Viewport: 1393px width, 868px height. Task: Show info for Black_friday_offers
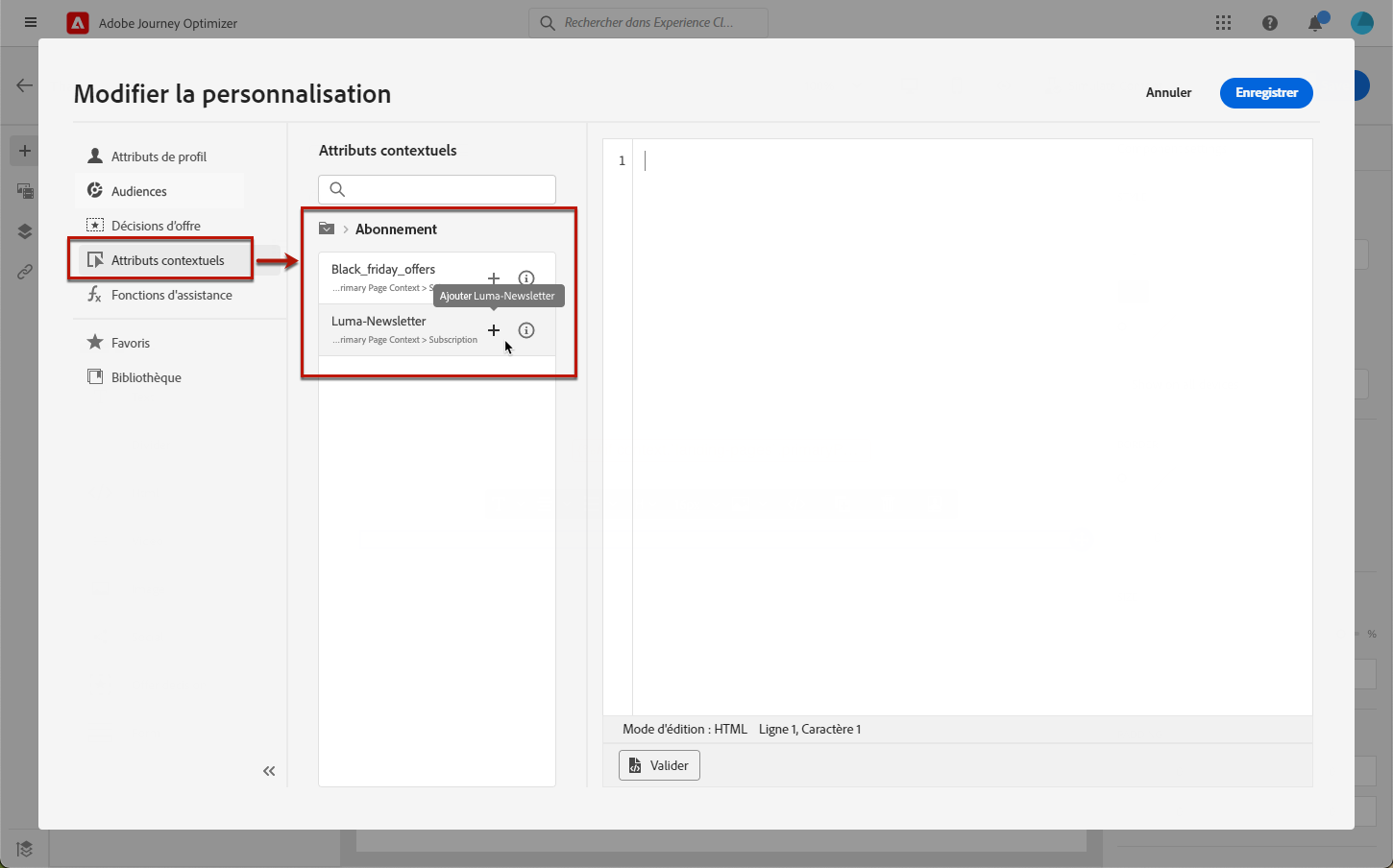pyautogui.click(x=526, y=278)
